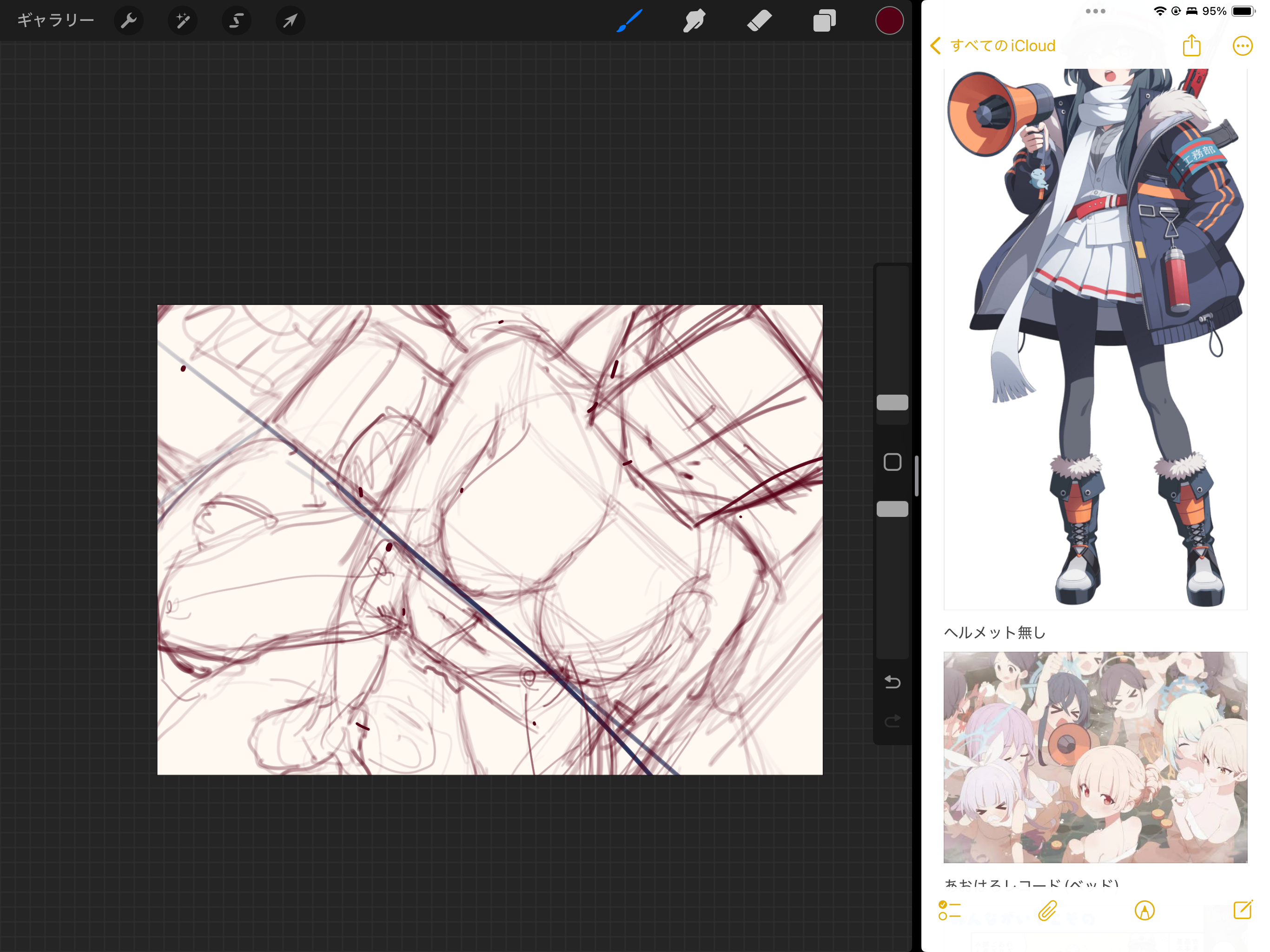Activate the Transform arrow tool
Screen dimensions: 1270x952
[x=290, y=21]
